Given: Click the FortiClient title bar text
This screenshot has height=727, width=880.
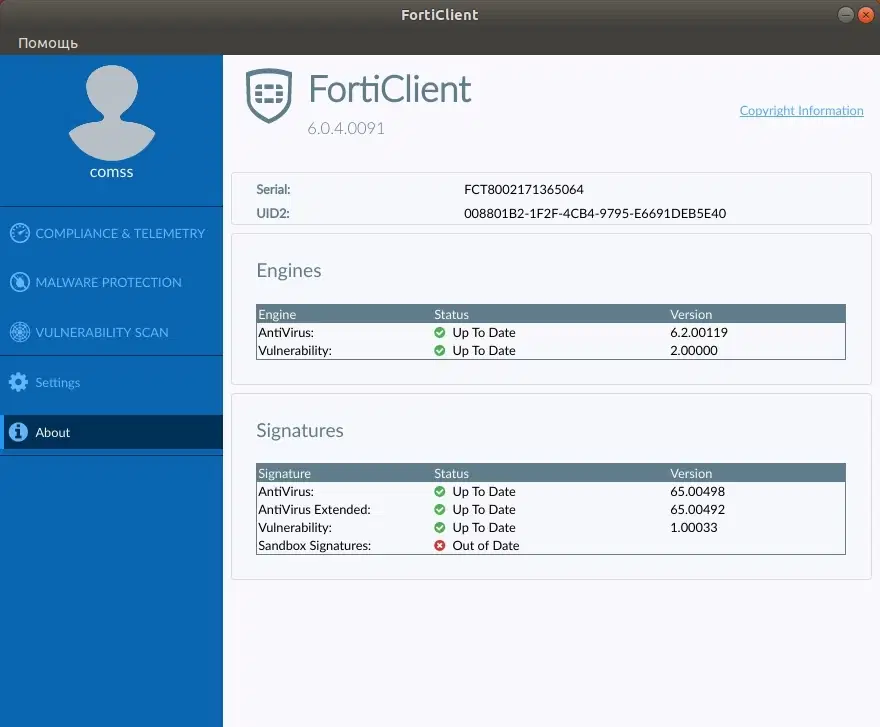Looking at the screenshot, I should (x=439, y=15).
